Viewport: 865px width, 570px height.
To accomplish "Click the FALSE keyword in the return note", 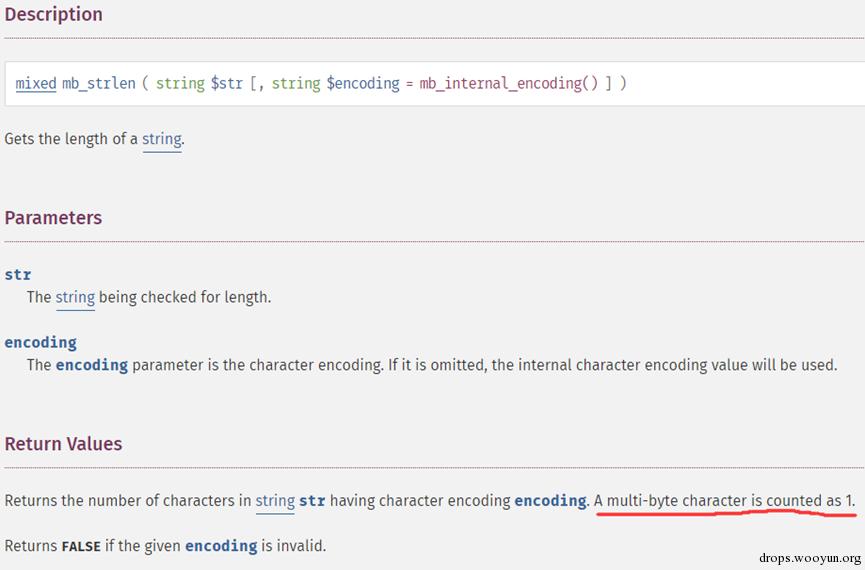I will pos(81,546).
